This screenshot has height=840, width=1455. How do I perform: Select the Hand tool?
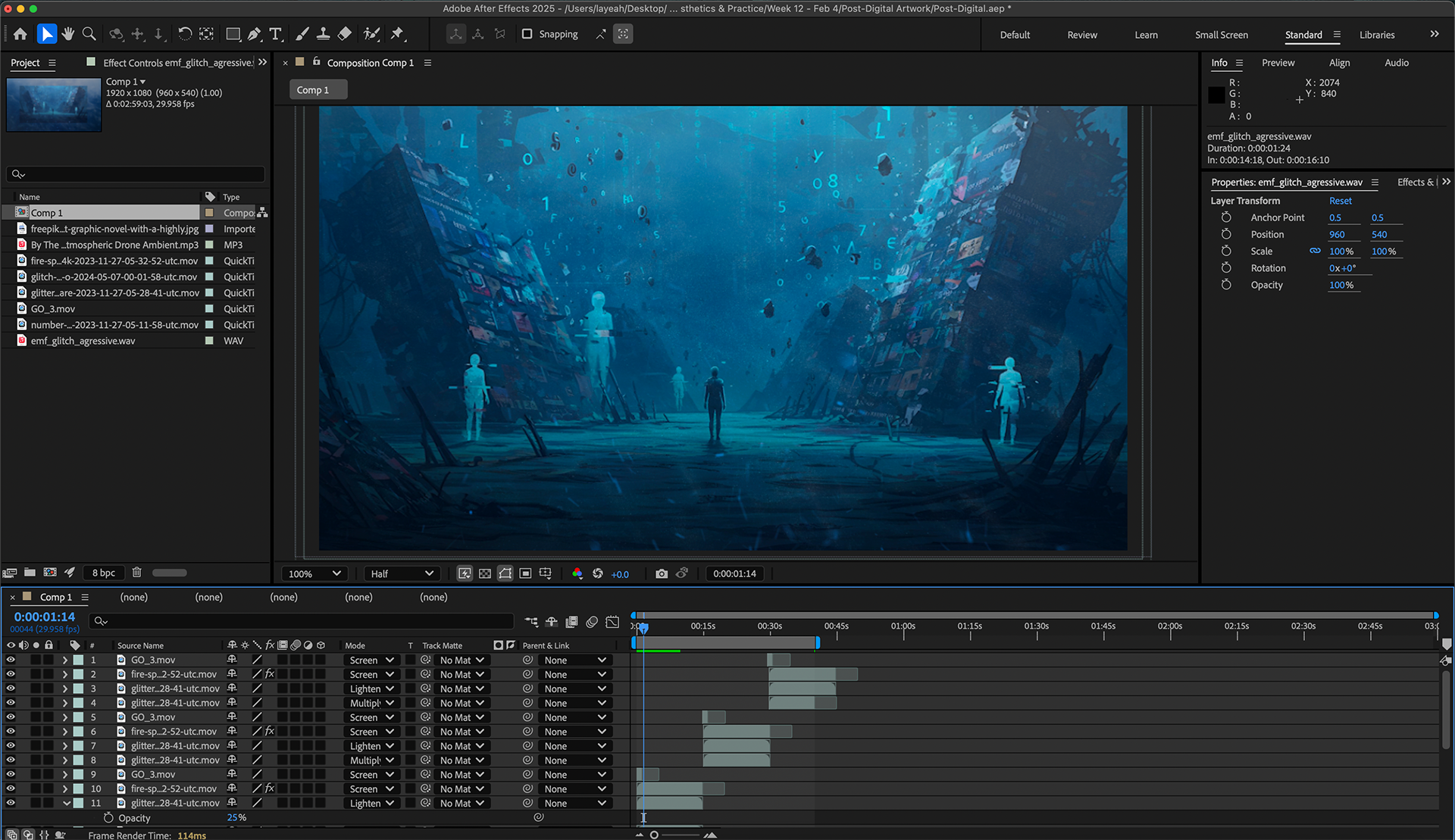(x=68, y=34)
